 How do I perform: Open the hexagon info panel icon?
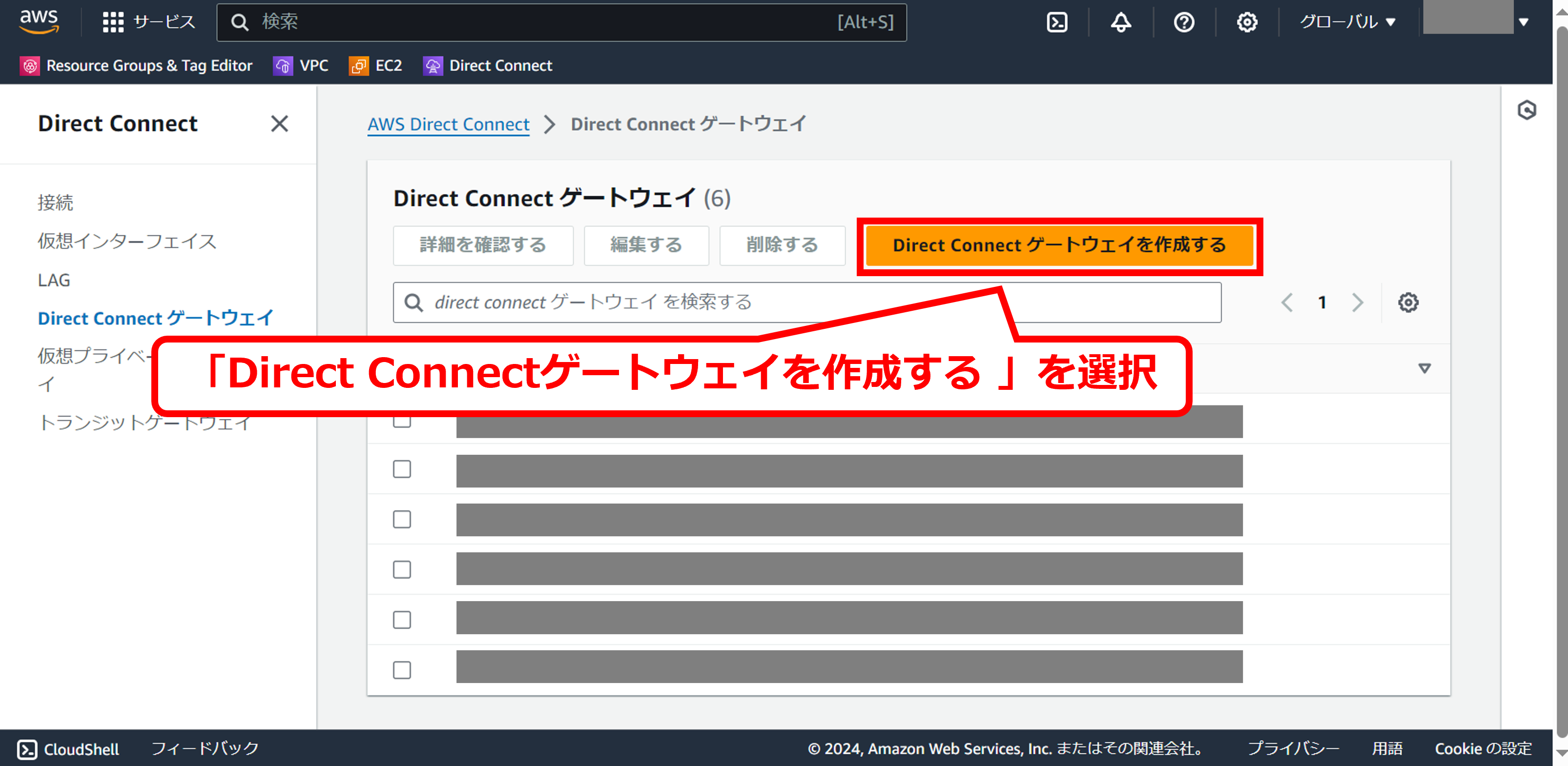pyautogui.click(x=1526, y=110)
